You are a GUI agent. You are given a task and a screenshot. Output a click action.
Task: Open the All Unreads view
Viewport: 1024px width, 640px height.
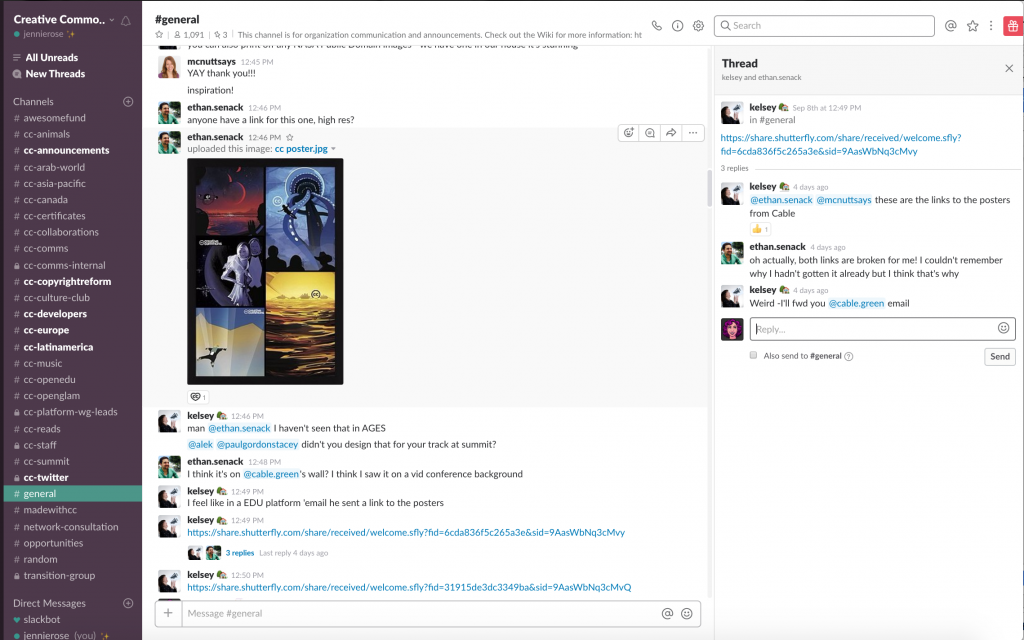pyautogui.click(x=51, y=58)
